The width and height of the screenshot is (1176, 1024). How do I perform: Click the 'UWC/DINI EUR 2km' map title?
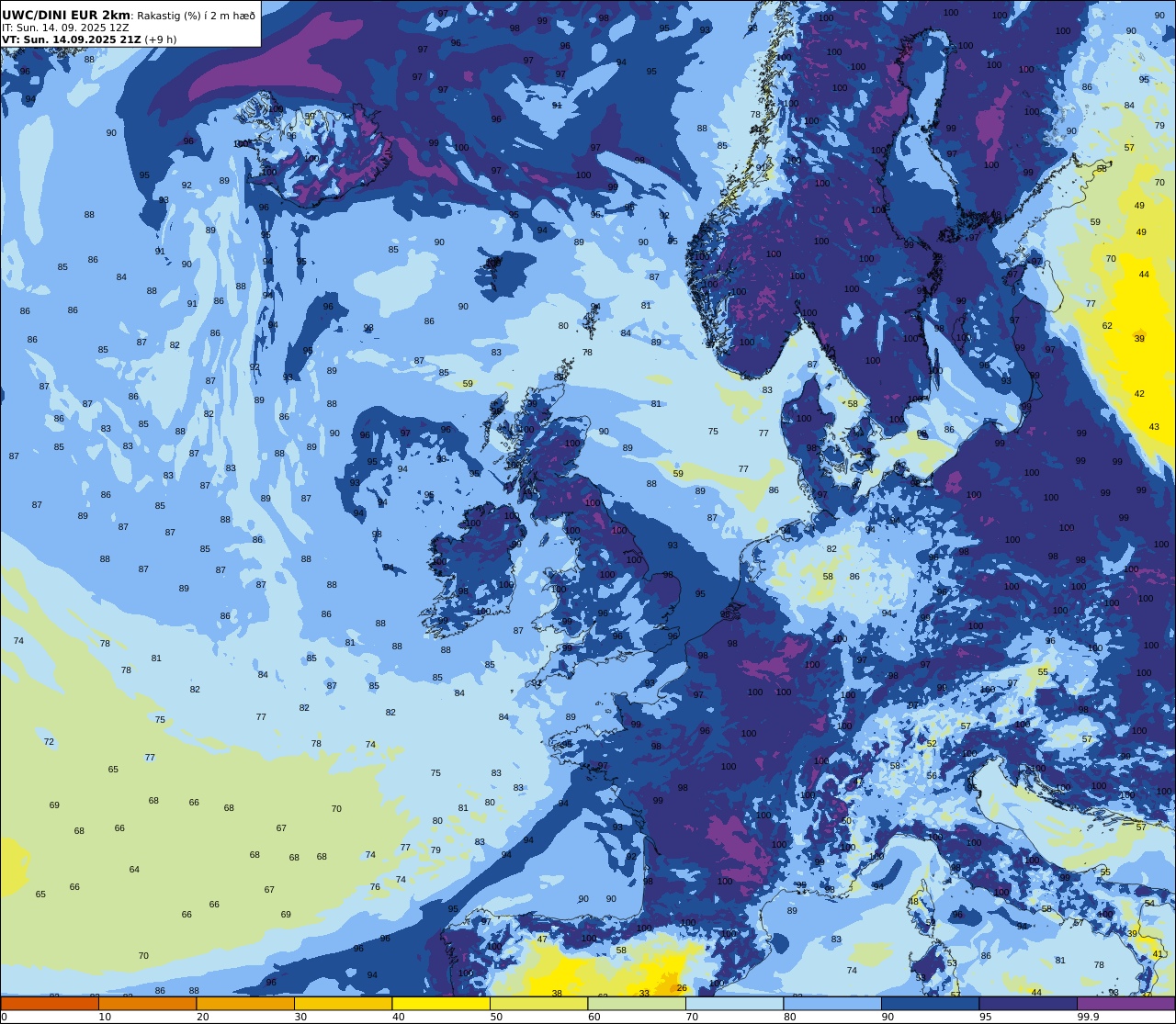(x=66, y=15)
